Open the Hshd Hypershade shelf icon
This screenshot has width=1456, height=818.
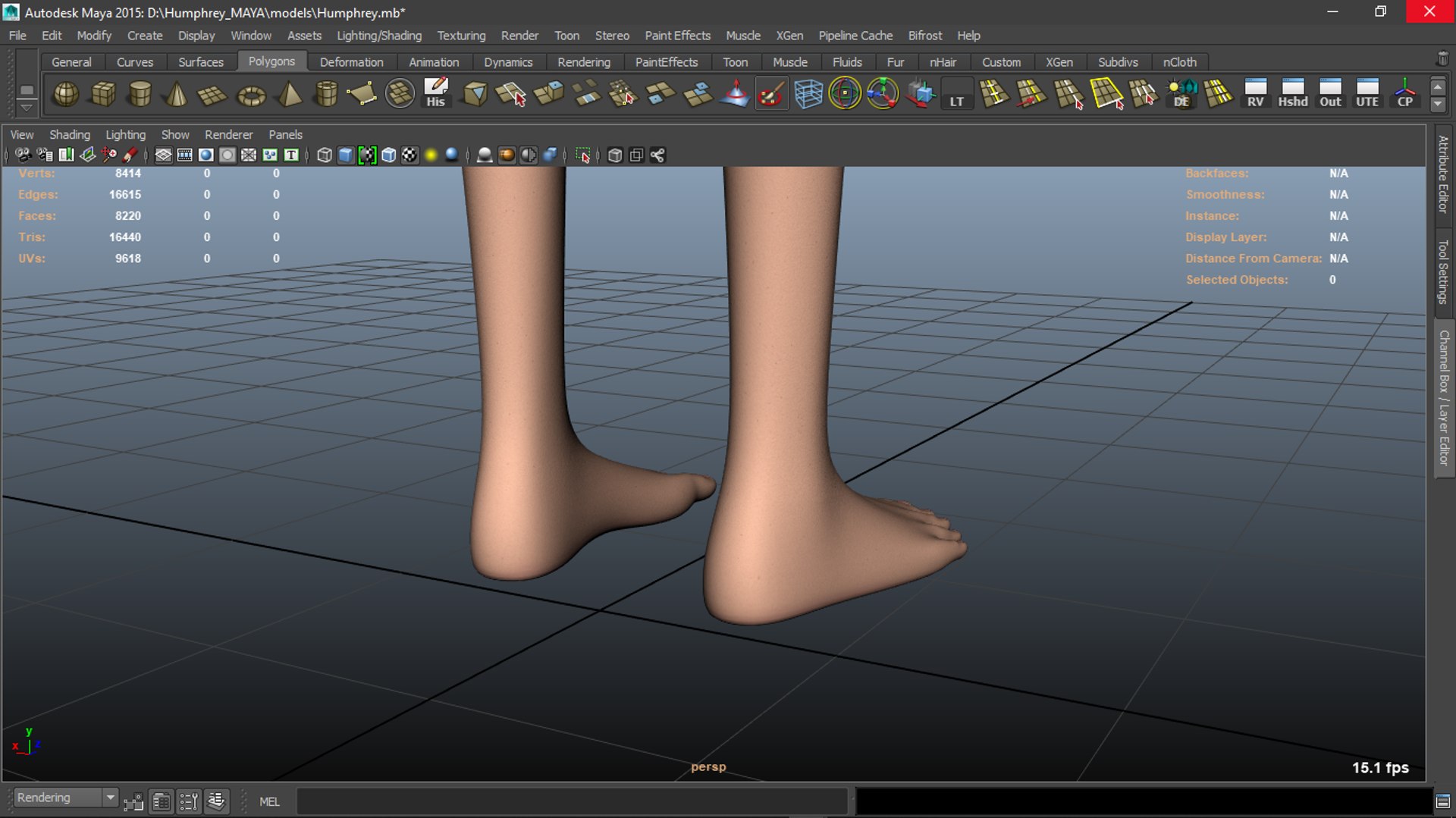click(1293, 94)
